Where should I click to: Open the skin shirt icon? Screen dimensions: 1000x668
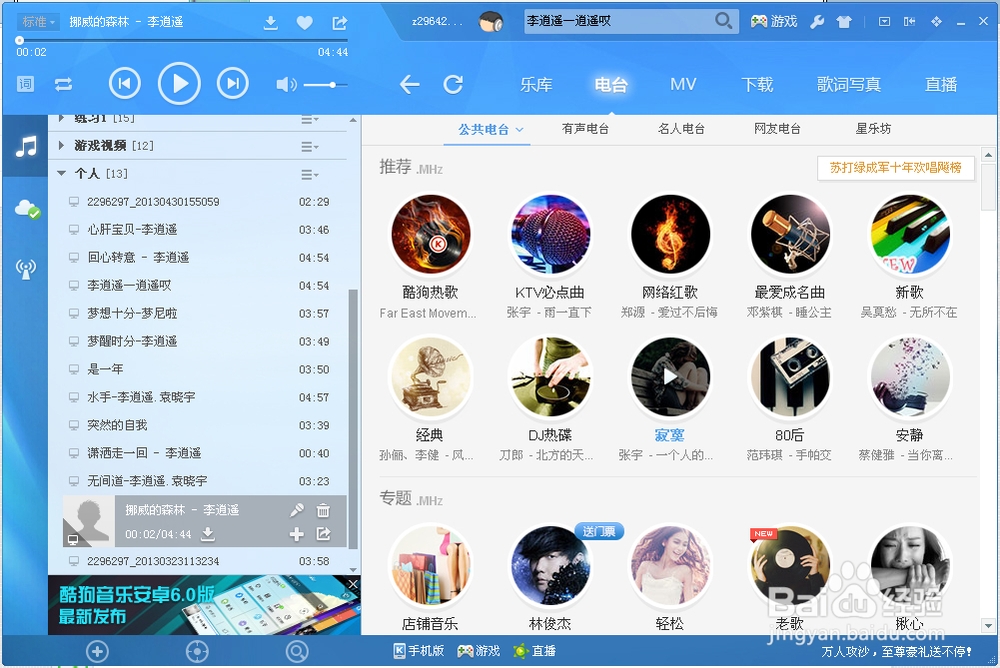coord(844,22)
